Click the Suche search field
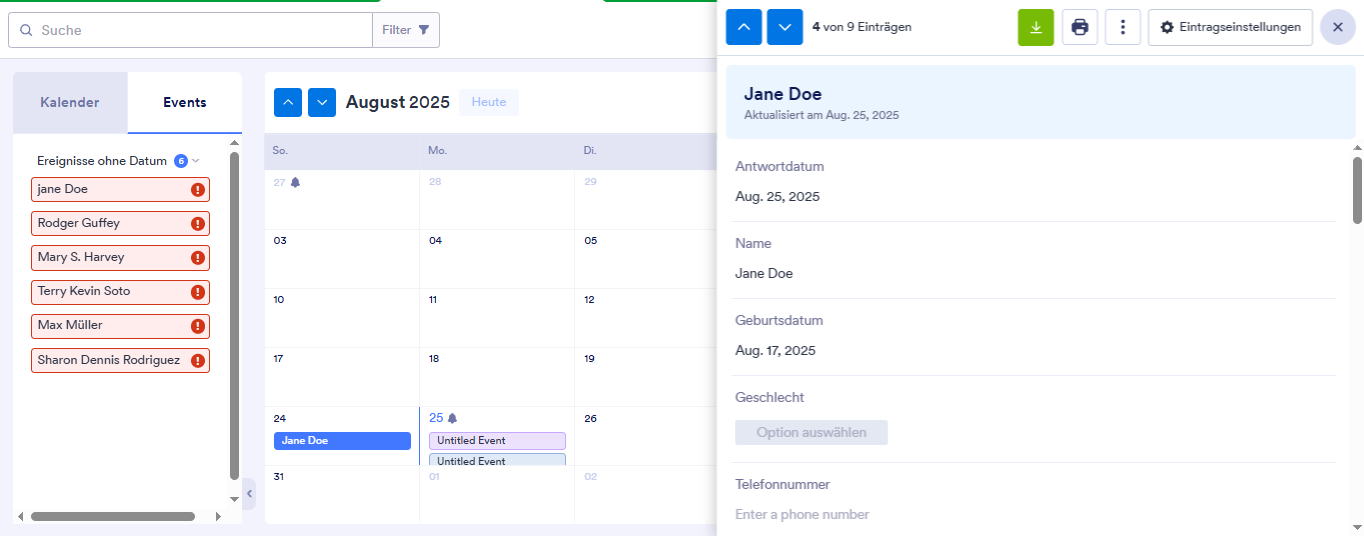 coord(200,30)
